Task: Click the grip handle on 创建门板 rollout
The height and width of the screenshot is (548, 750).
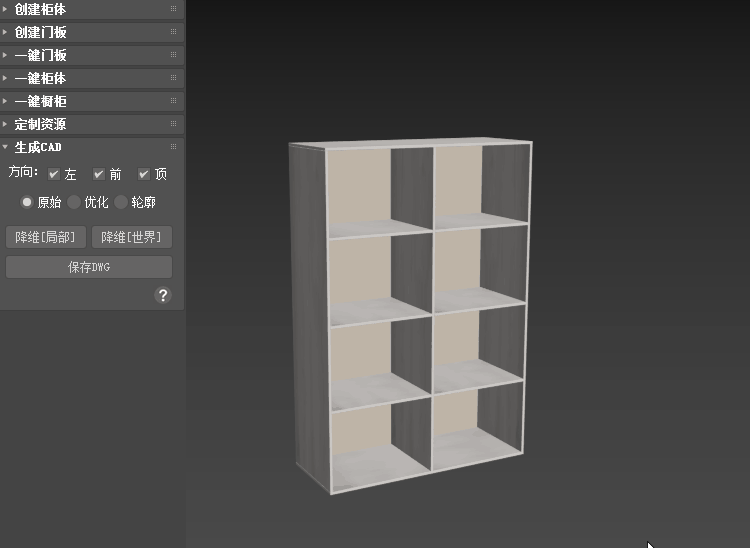Action: tap(174, 32)
